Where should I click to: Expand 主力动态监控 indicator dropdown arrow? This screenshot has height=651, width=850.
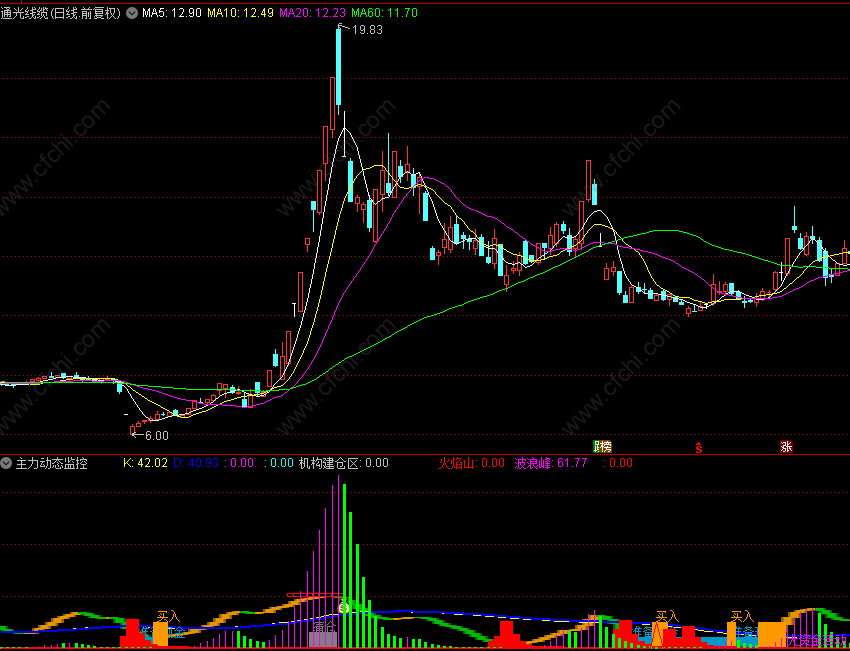[x=7, y=463]
